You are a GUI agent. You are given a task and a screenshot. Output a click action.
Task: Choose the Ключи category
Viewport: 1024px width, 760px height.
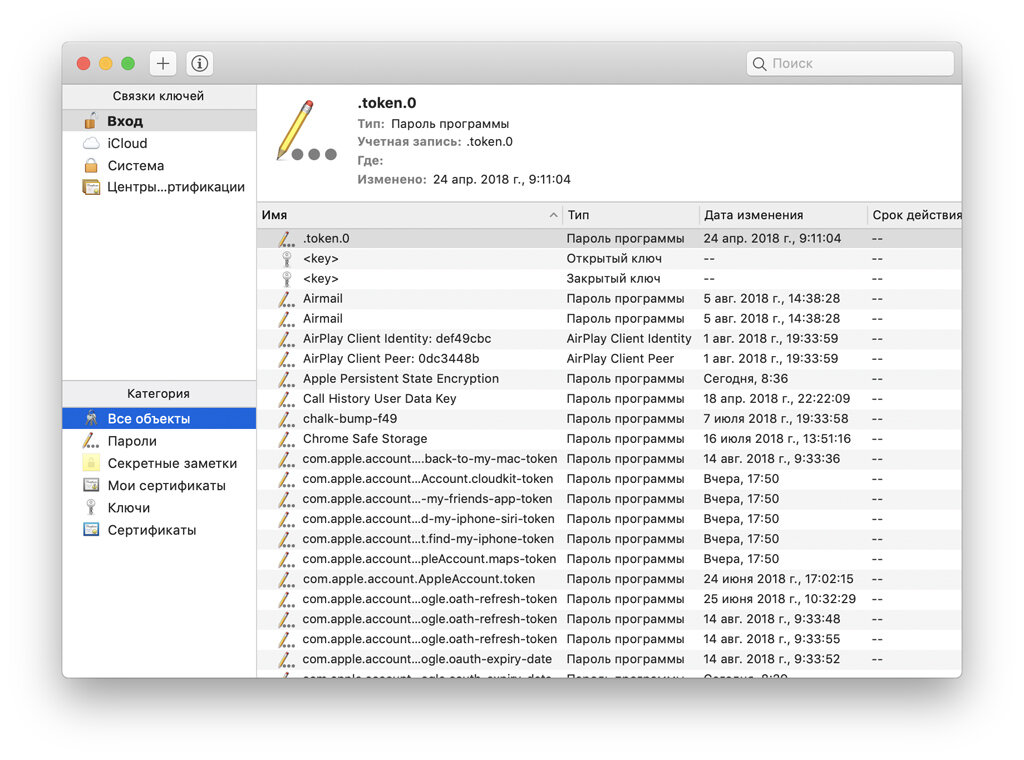click(x=159, y=507)
